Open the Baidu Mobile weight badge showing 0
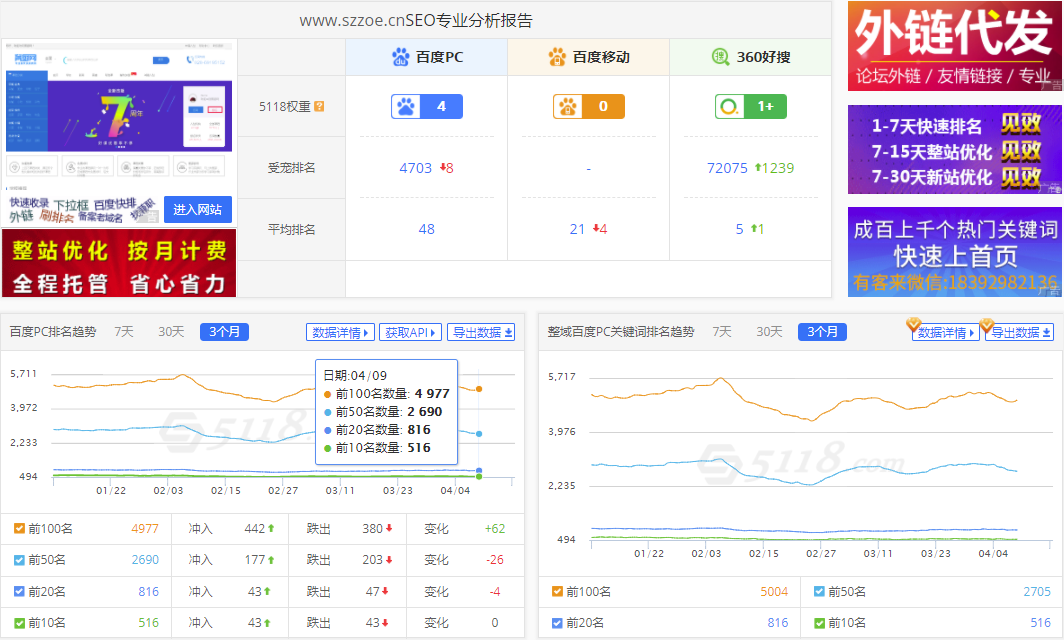Screen dimensions: 1064x640 coord(588,106)
